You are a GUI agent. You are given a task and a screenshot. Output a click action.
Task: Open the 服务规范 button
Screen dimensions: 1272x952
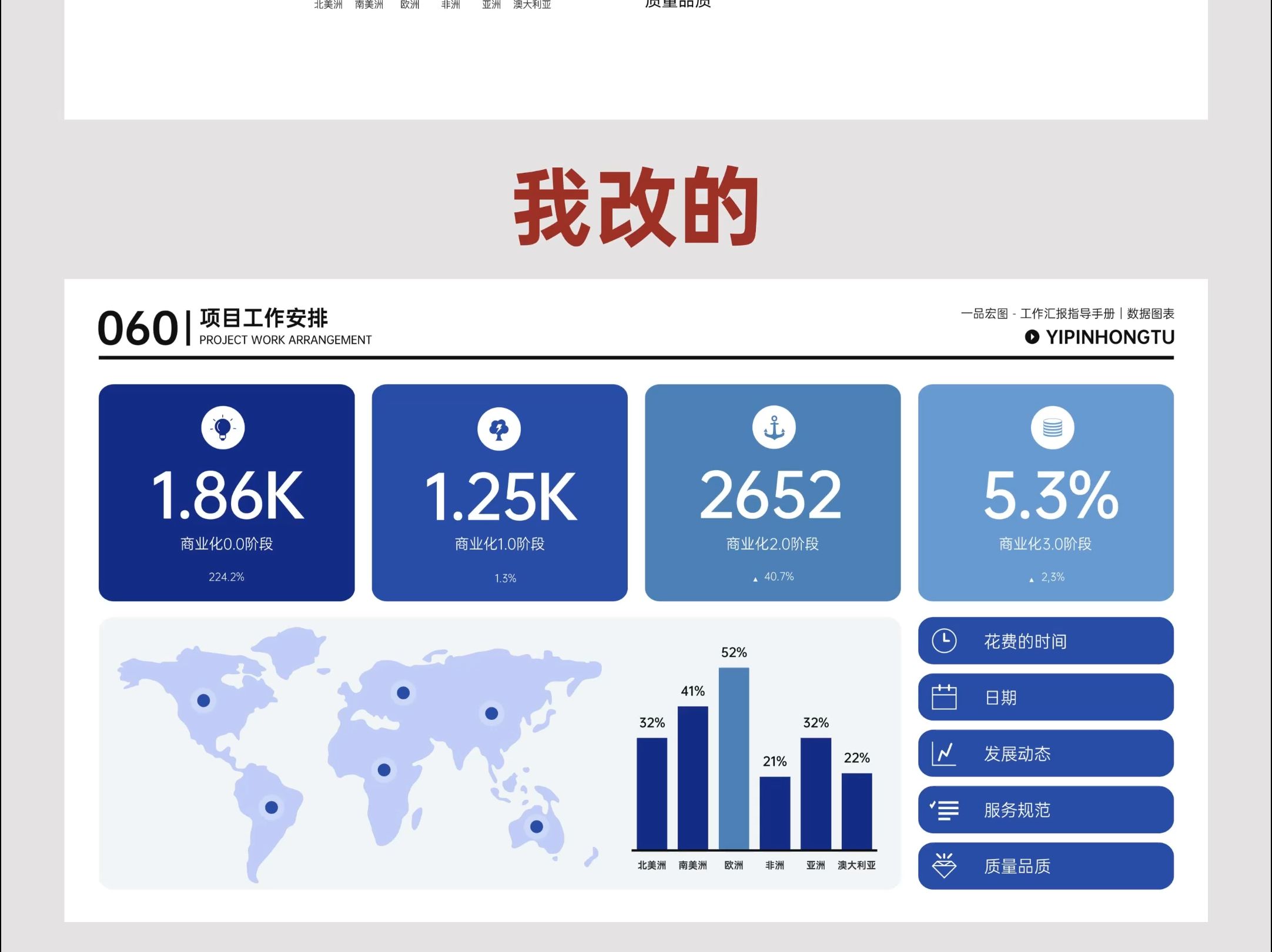coord(1046,810)
